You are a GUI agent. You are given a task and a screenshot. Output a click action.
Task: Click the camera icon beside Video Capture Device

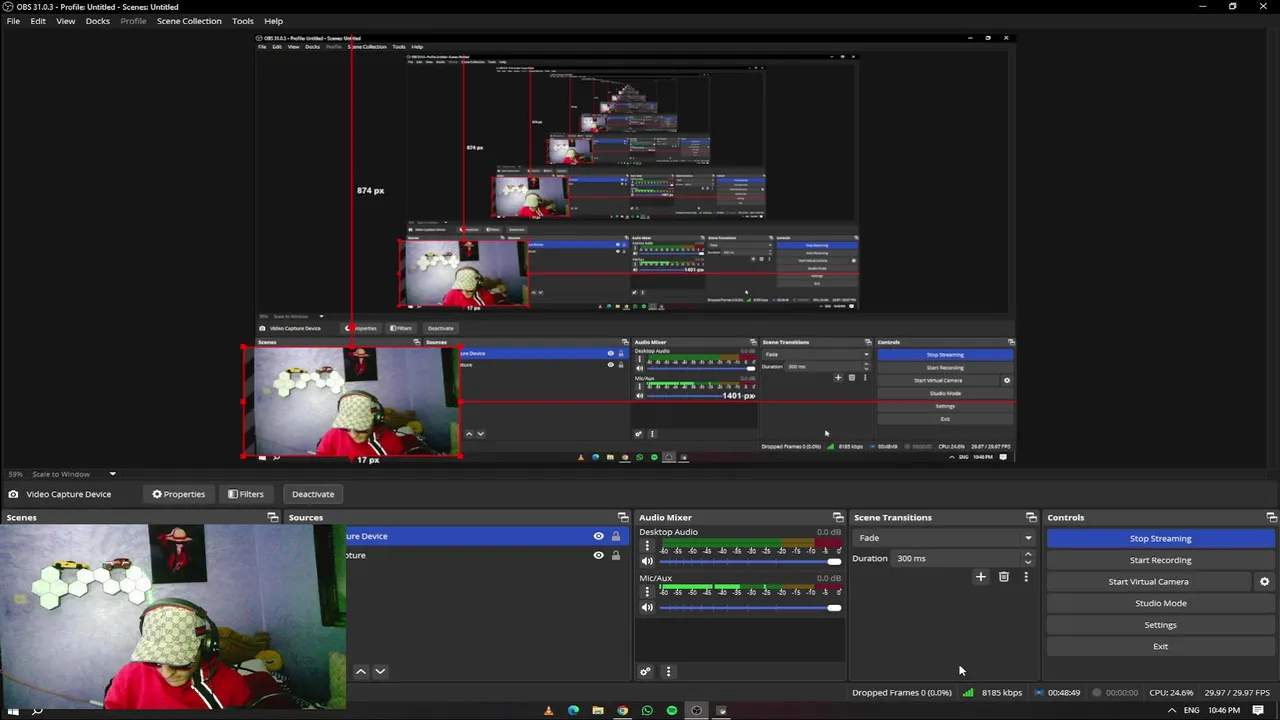[x=13, y=494]
